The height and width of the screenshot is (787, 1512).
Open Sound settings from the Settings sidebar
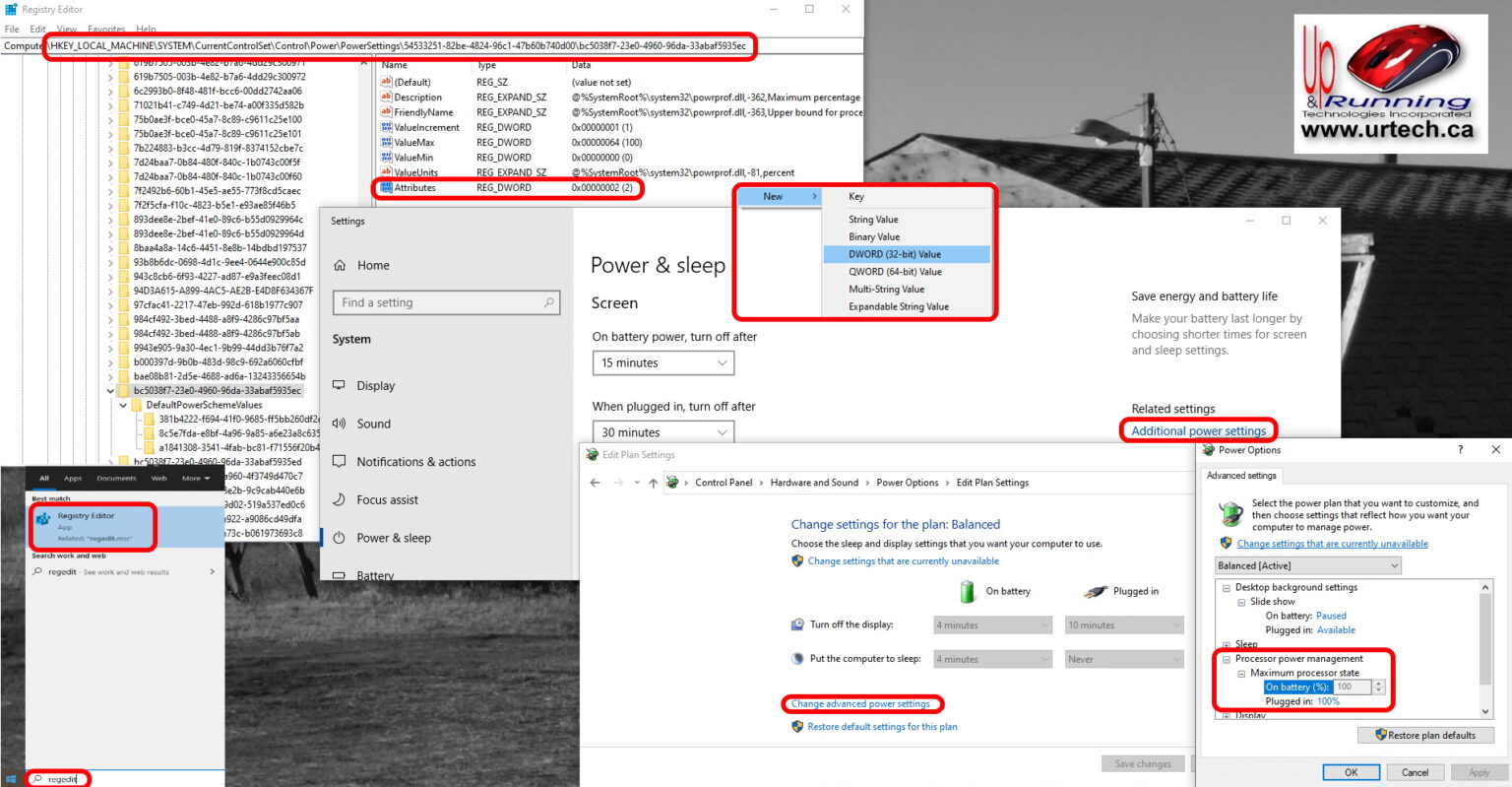(x=376, y=424)
